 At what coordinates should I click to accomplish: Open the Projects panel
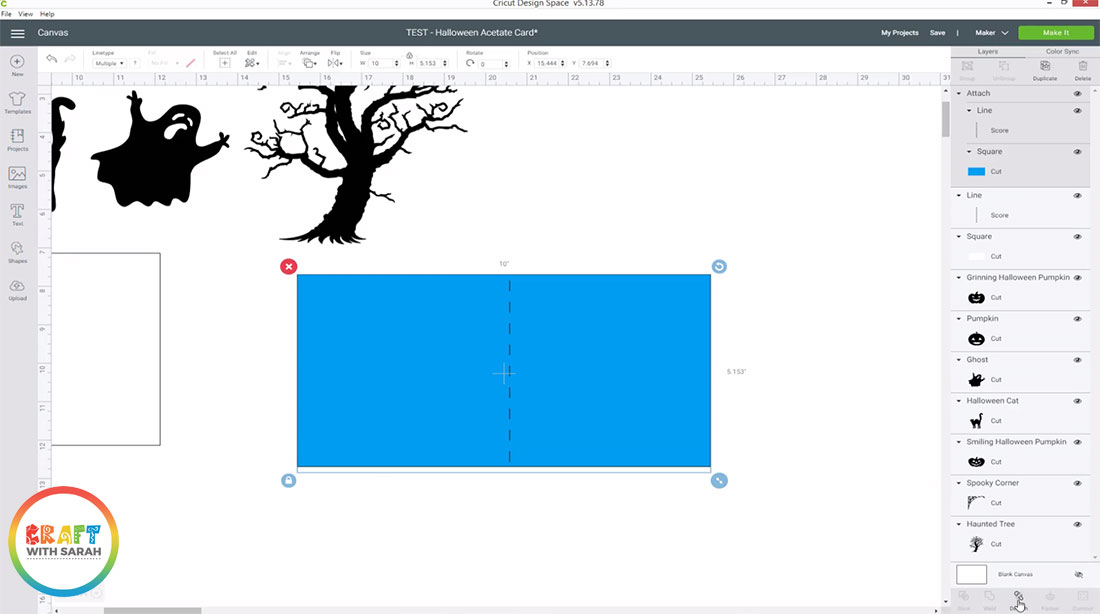[x=18, y=140]
